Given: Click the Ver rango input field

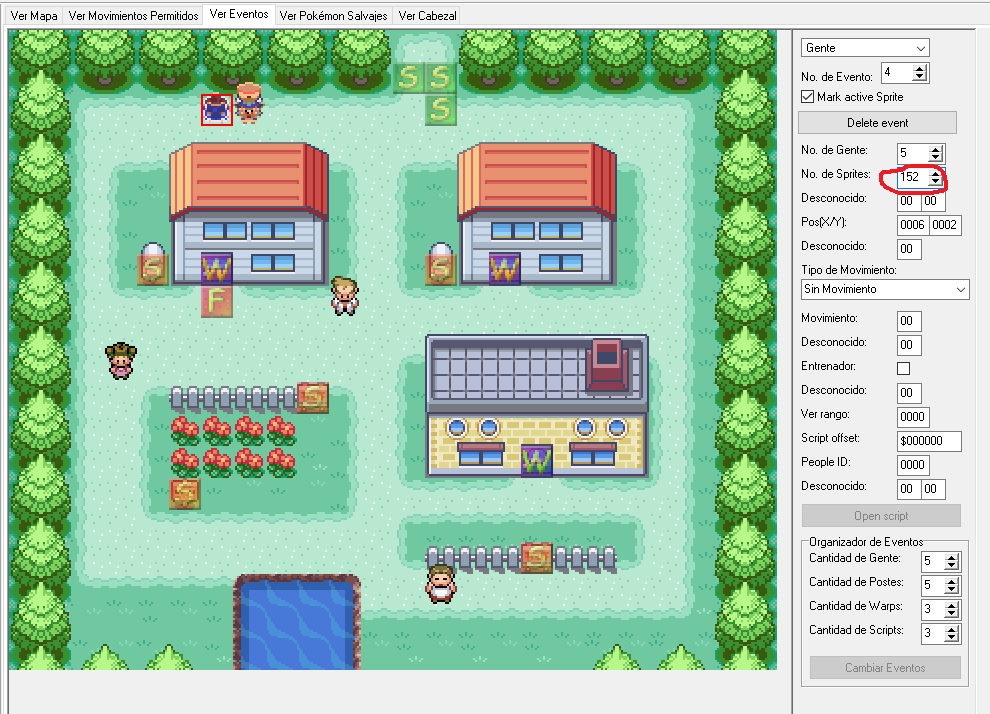Looking at the screenshot, I should point(913,417).
